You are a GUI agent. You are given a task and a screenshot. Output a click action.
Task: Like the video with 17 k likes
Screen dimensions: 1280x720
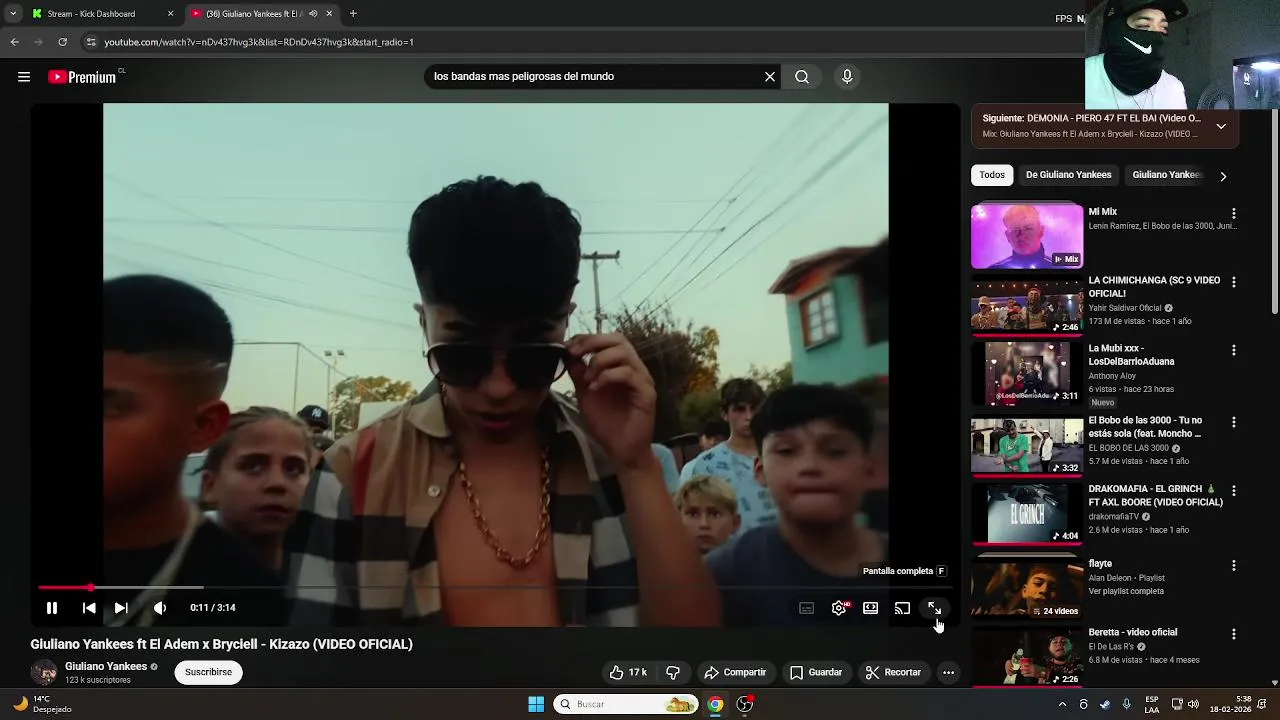click(x=627, y=672)
